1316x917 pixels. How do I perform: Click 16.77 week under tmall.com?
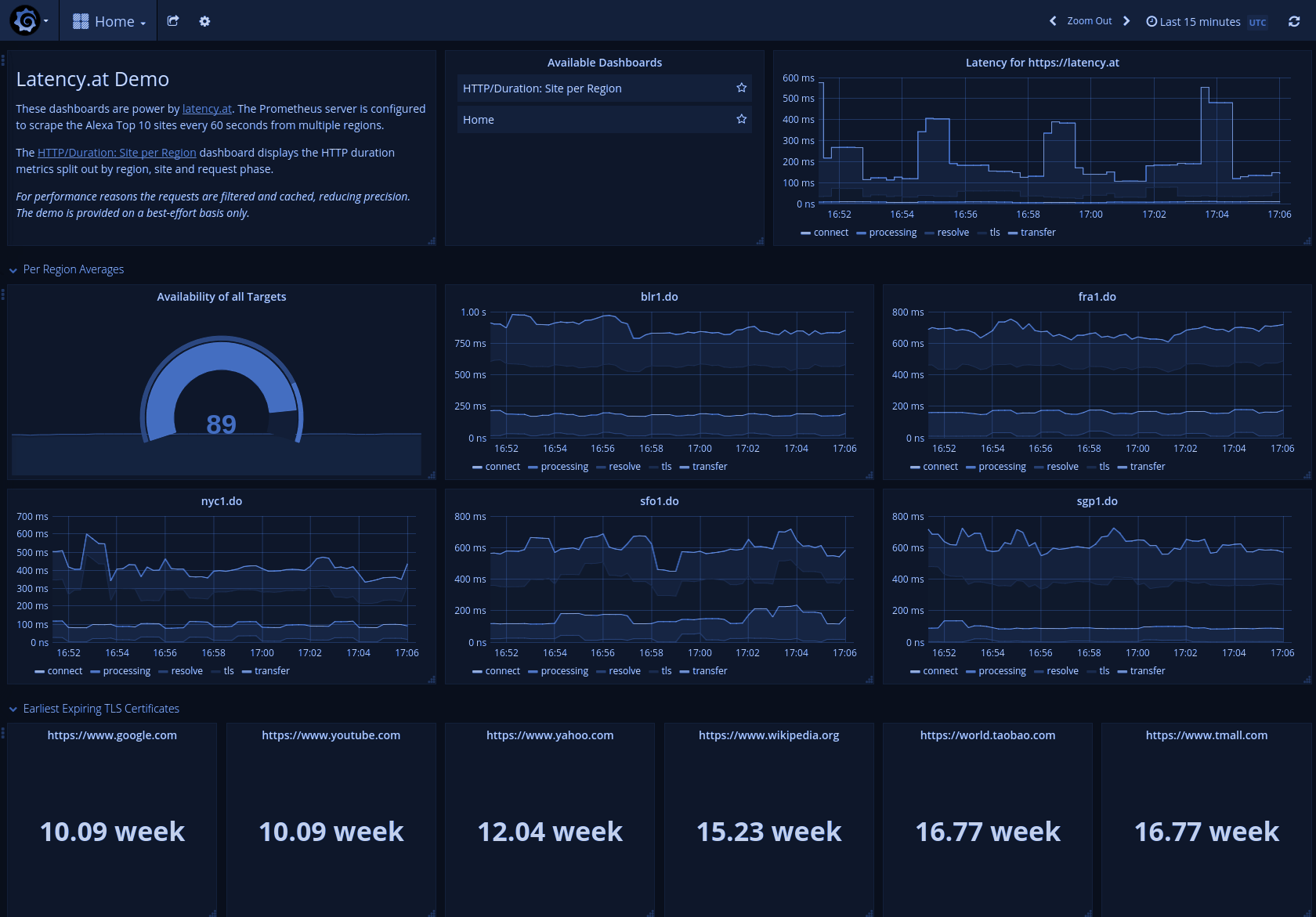[x=1206, y=832]
